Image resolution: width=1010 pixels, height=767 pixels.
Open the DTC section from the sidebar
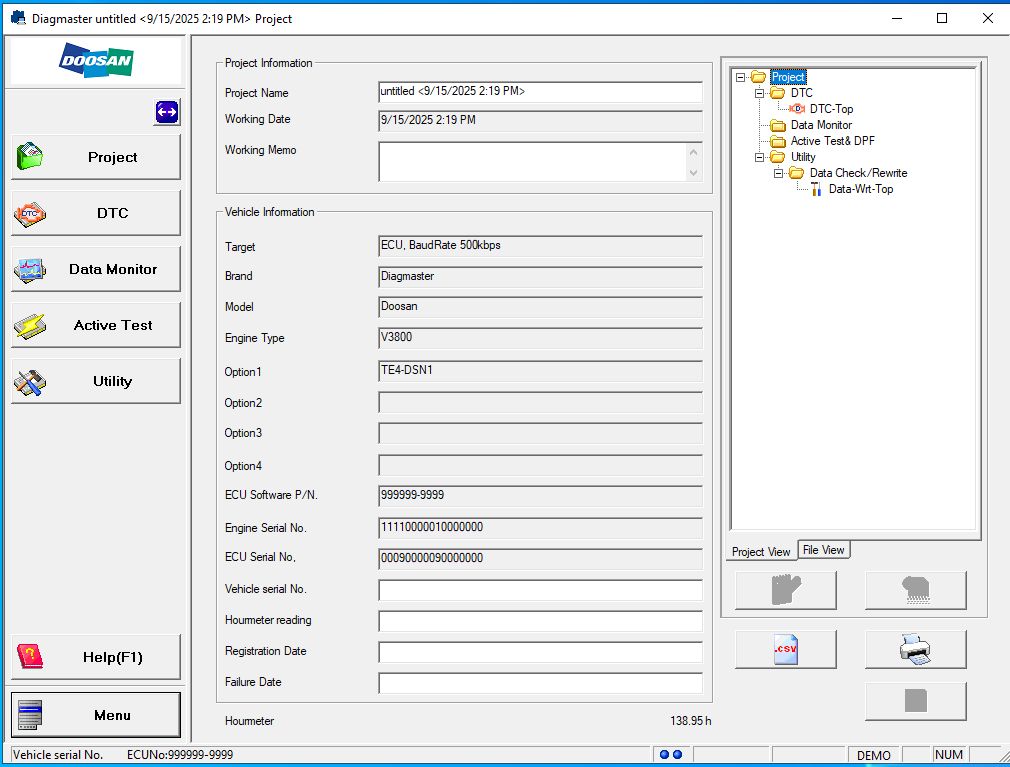pos(96,213)
